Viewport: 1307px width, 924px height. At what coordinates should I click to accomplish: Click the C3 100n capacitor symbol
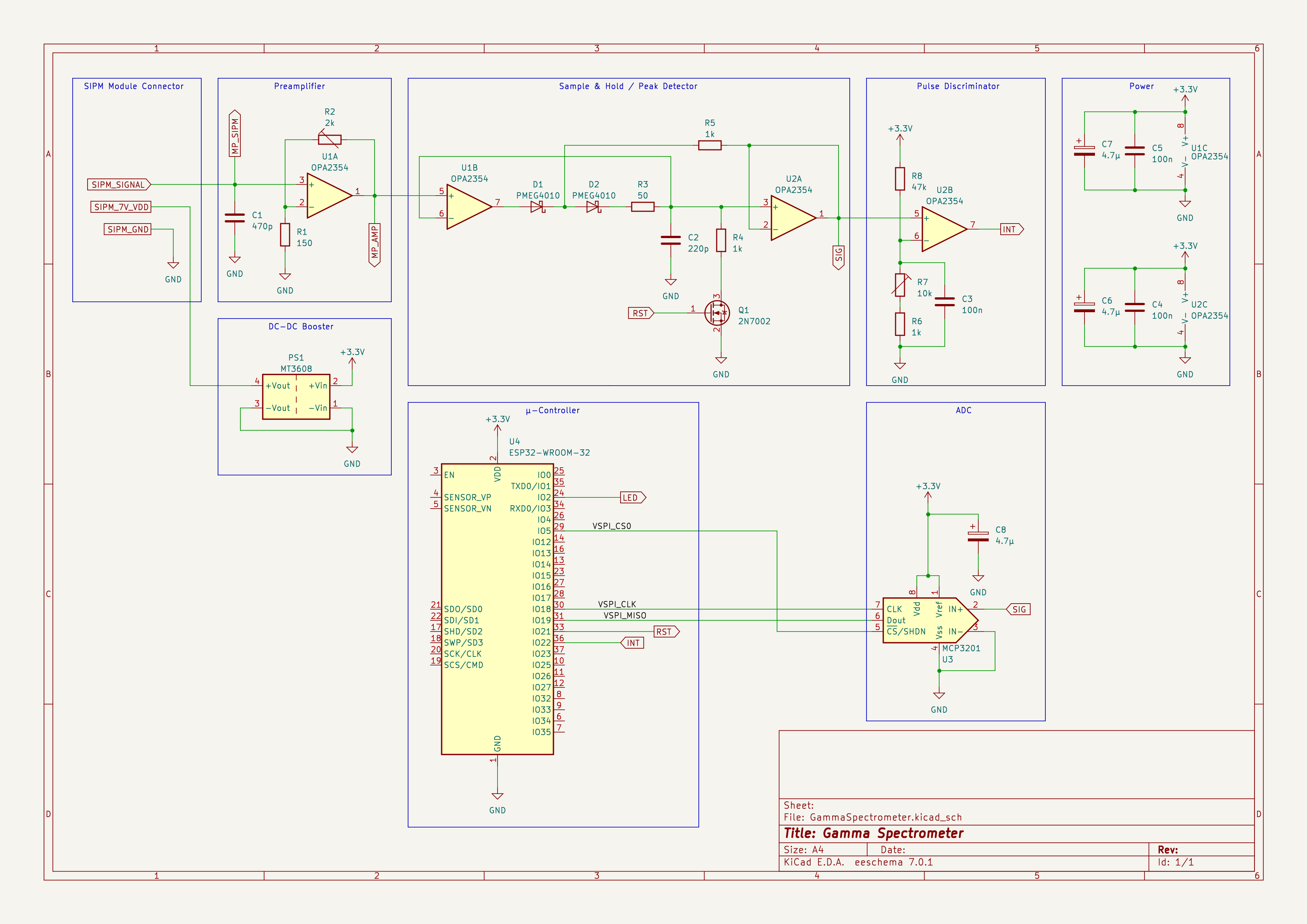945,301
